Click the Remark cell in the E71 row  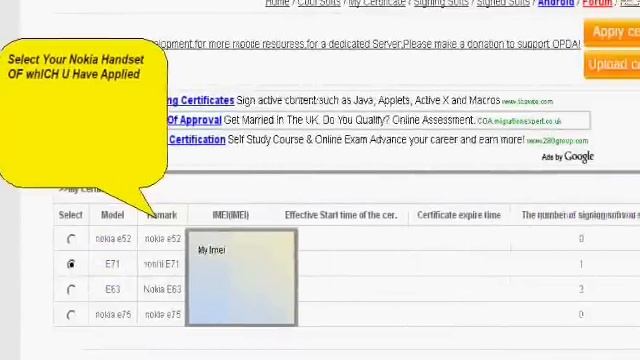[162, 264]
